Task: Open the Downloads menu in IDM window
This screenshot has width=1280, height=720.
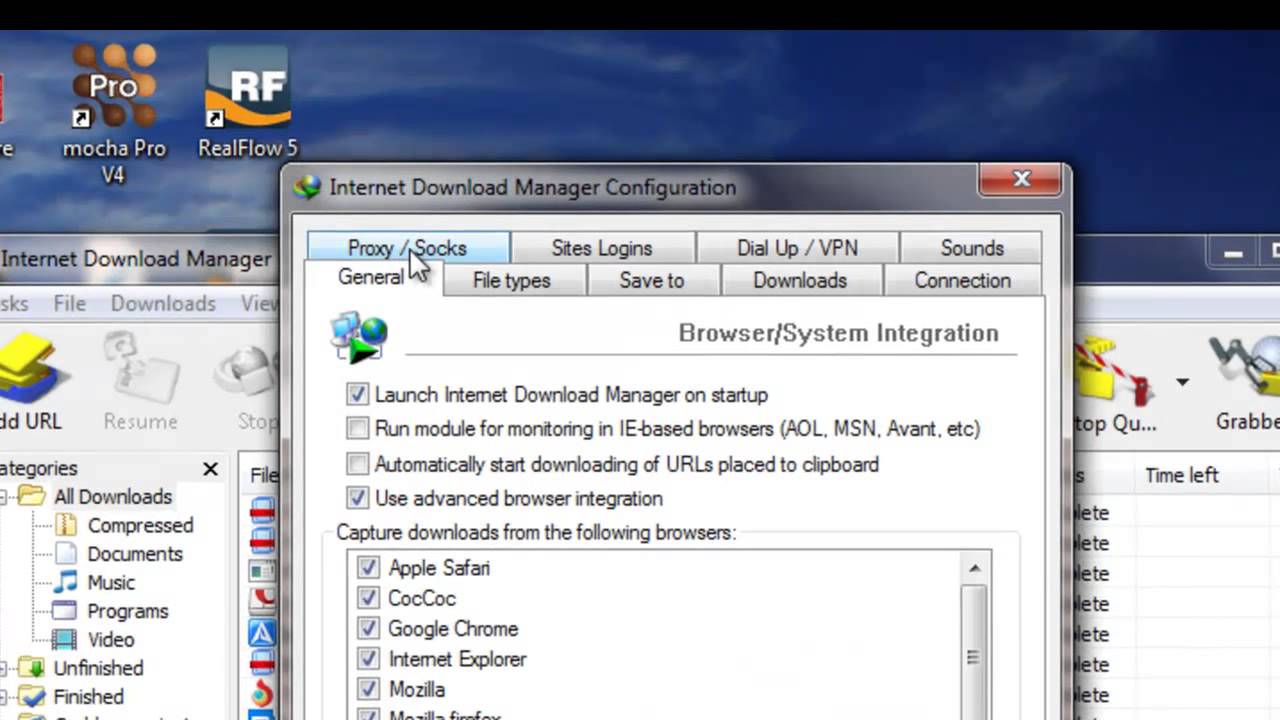Action: point(163,303)
